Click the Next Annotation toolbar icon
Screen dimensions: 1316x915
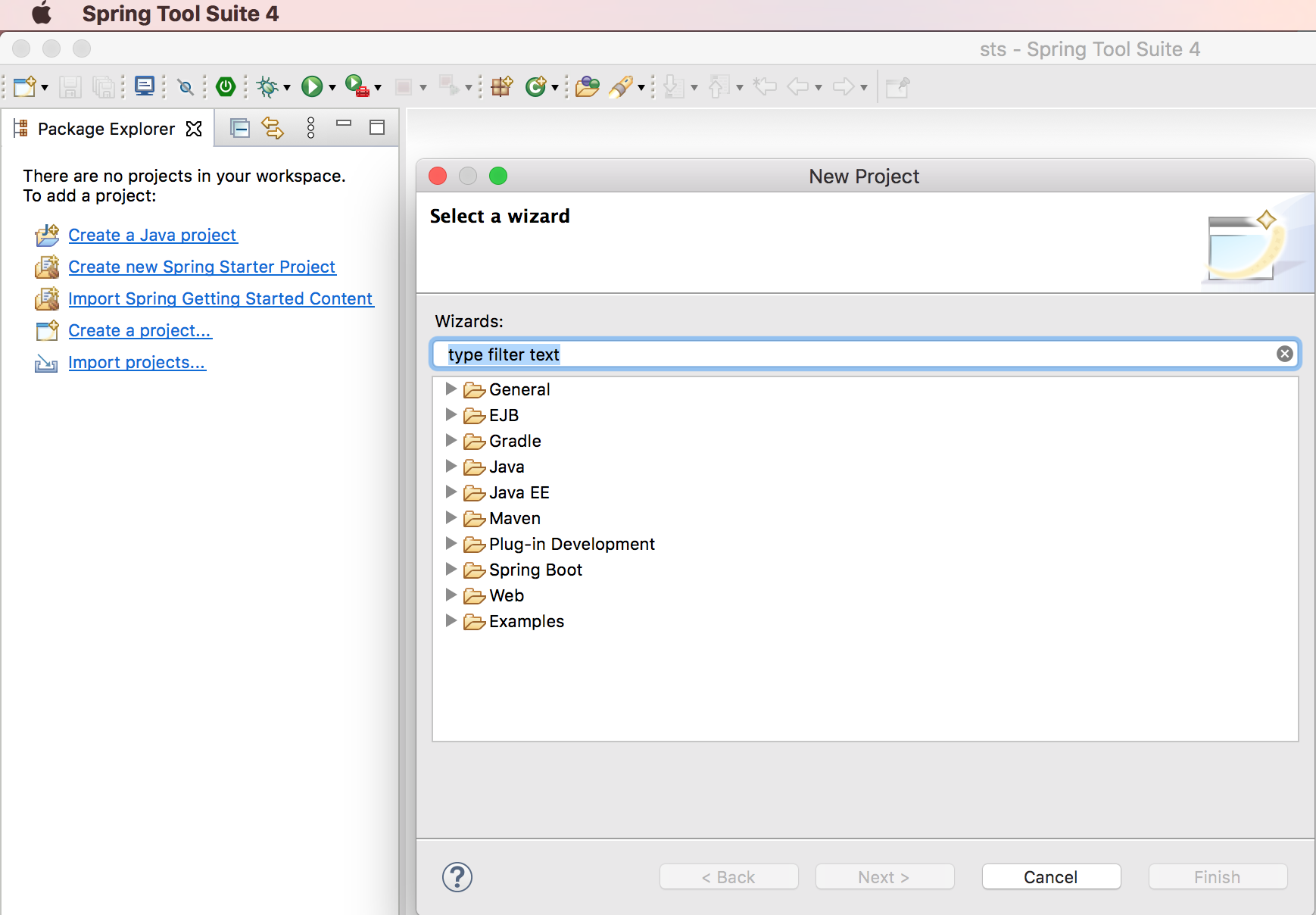coord(673,86)
